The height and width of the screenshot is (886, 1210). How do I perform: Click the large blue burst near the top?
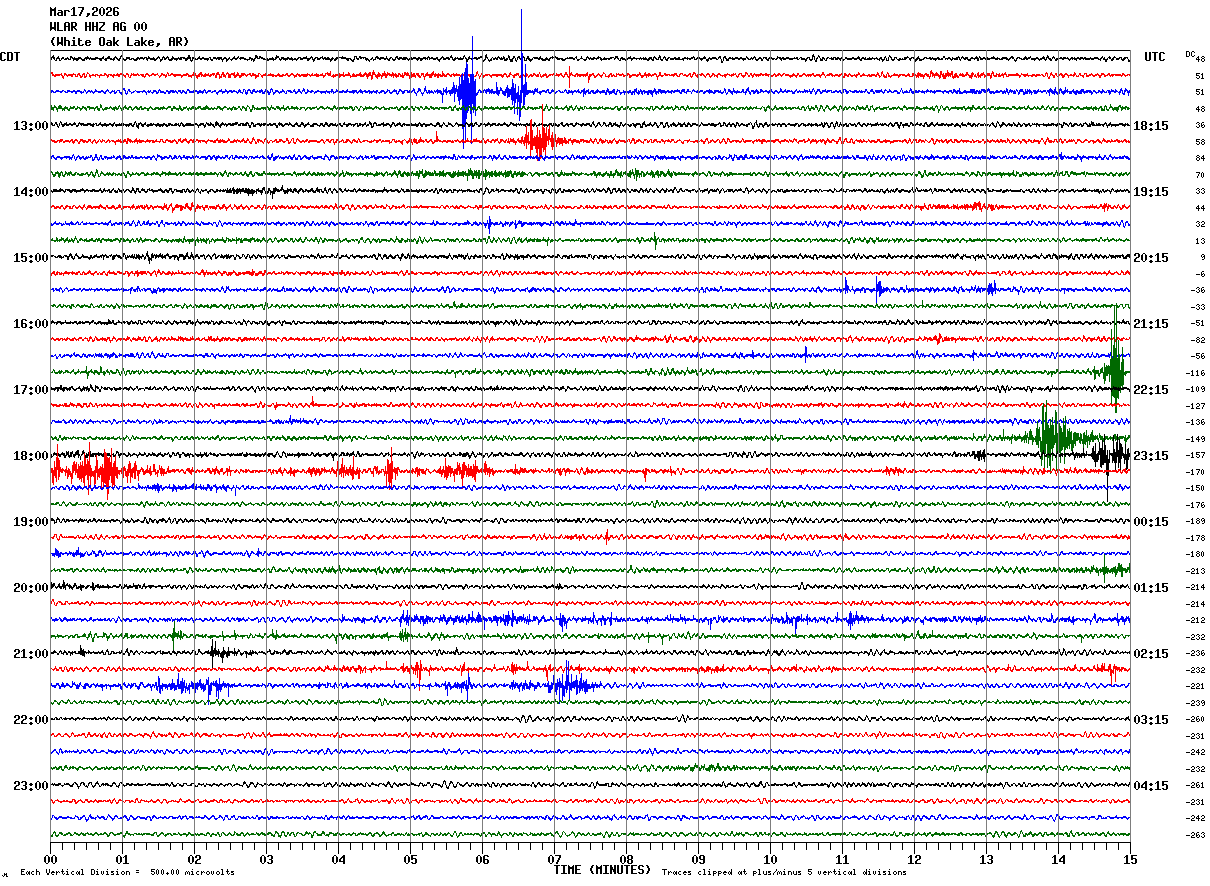pos(467,92)
